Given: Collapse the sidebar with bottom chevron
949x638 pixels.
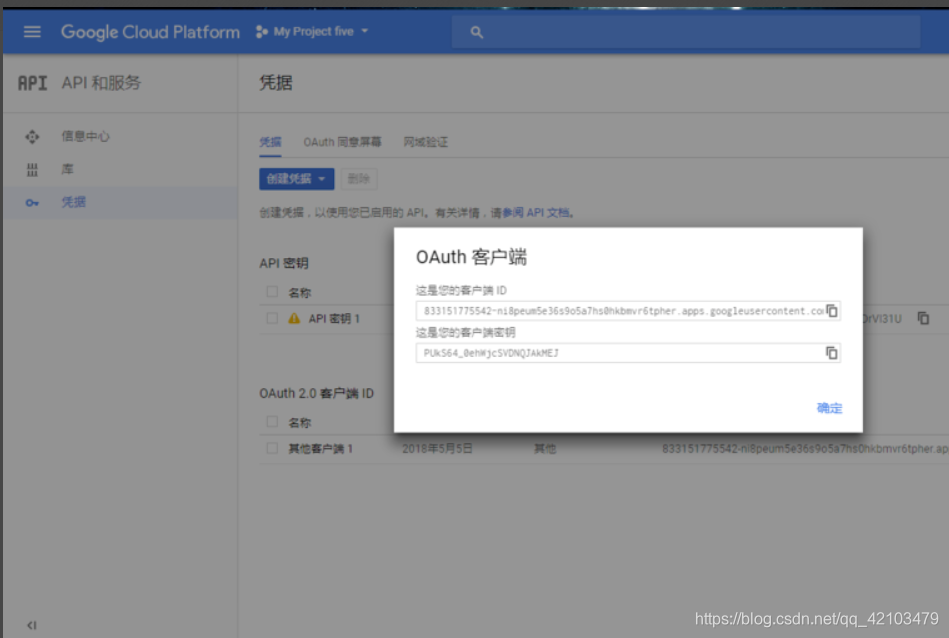Looking at the screenshot, I should pyautogui.click(x=31, y=624).
